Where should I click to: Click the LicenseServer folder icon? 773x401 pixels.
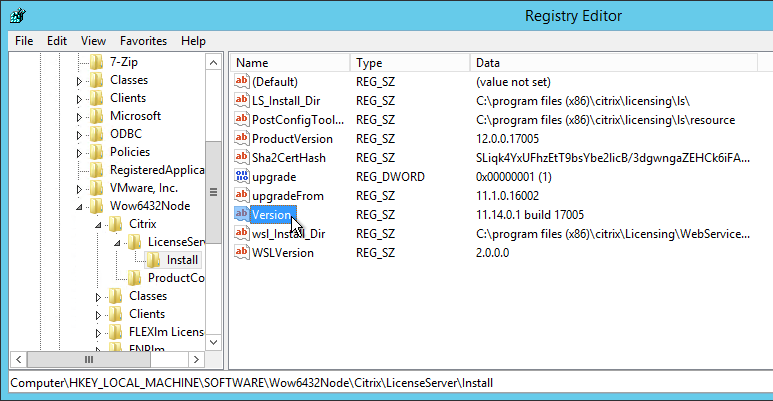(135, 242)
